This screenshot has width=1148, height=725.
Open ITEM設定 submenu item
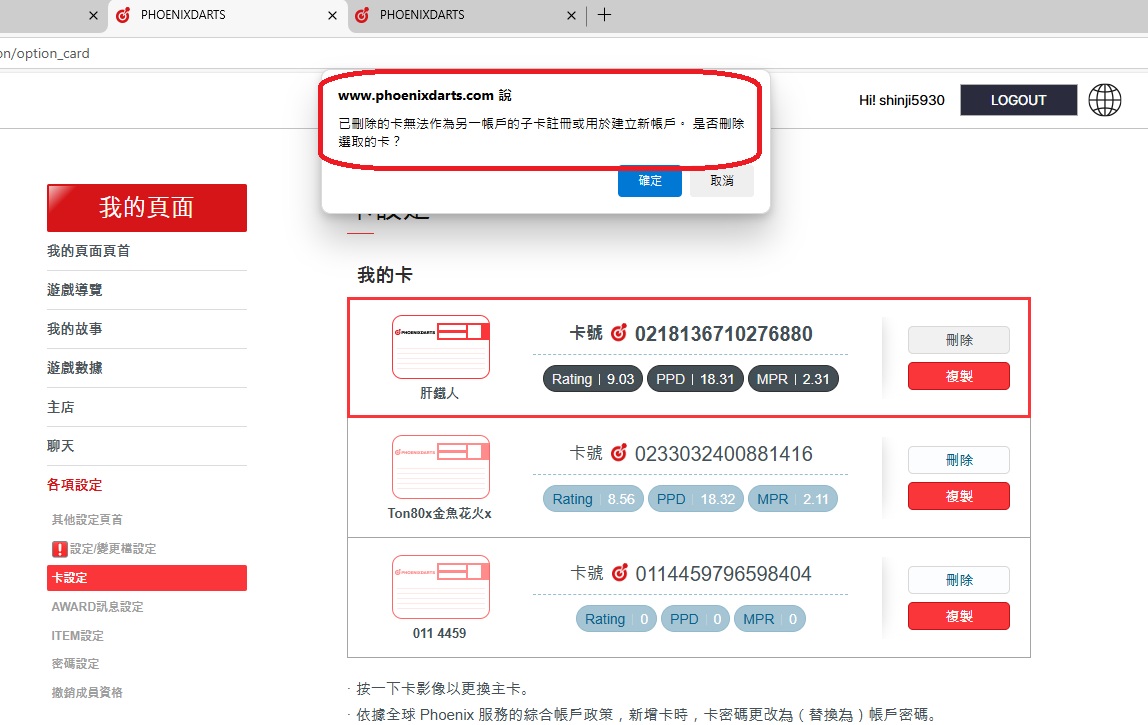click(78, 636)
